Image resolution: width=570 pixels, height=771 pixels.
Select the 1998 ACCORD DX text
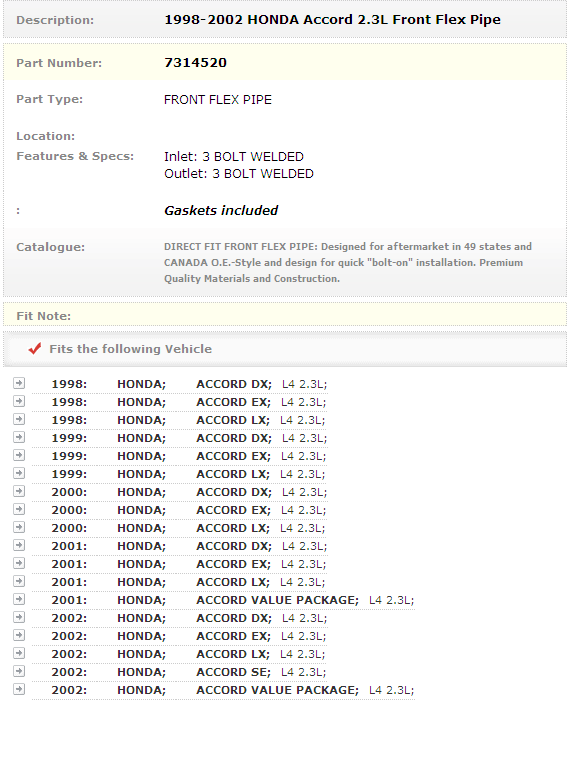(234, 384)
